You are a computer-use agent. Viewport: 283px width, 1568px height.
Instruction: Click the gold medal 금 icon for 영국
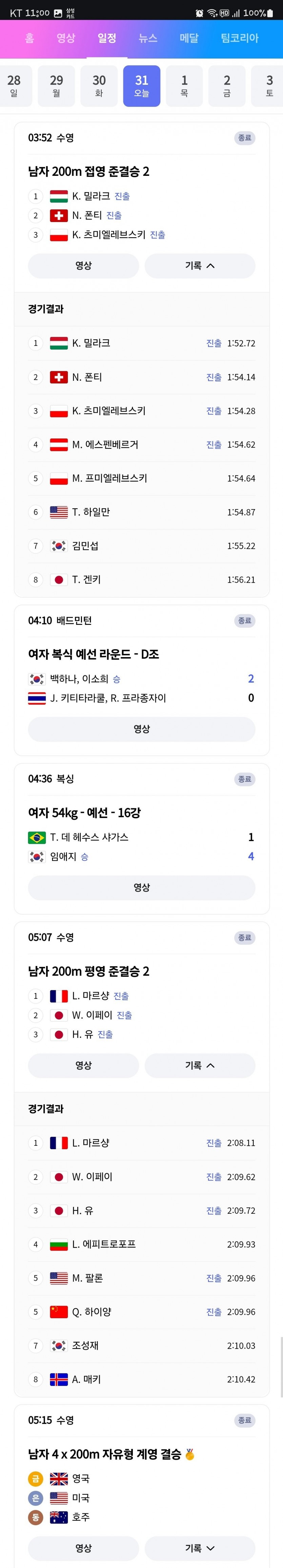click(35, 1478)
